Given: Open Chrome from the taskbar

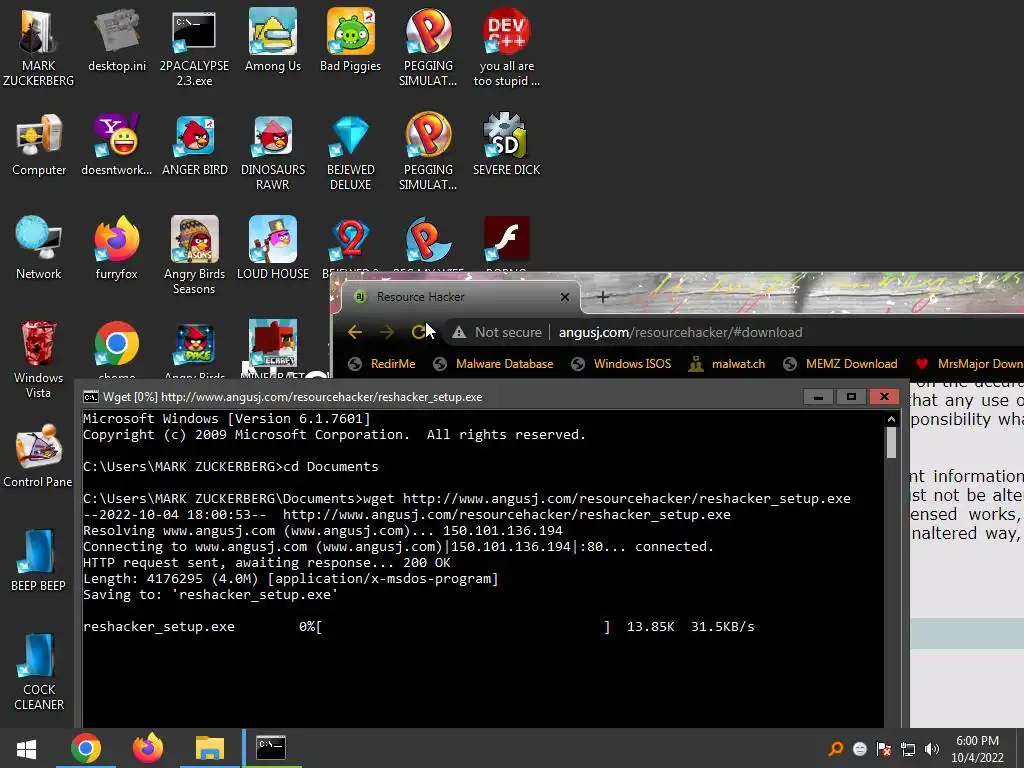Looking at the screenshot, I should (86, 748).
